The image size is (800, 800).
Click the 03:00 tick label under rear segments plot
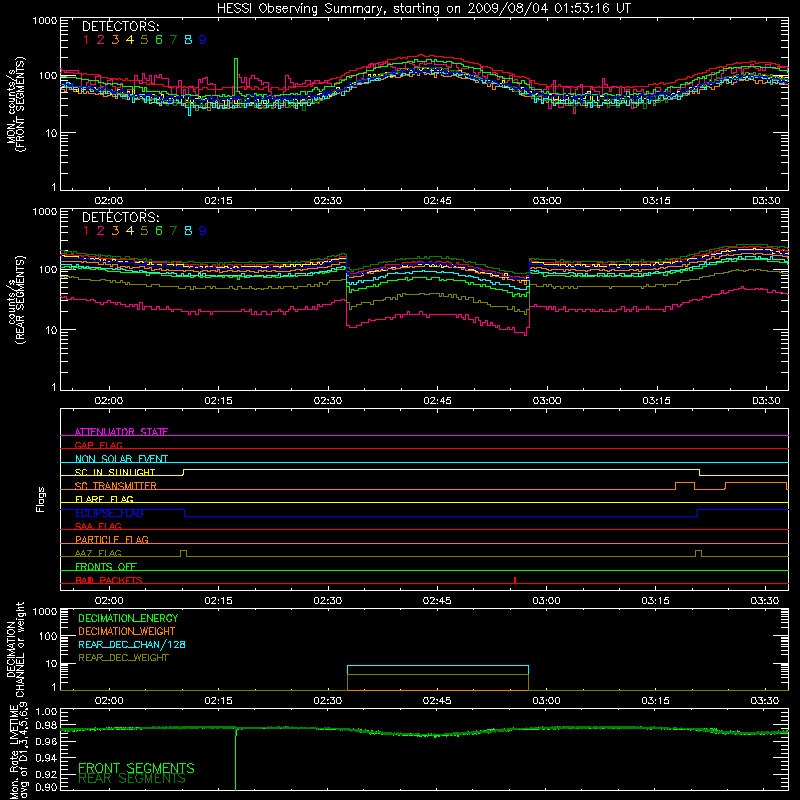pyautogui.click(x=546, y=401)
